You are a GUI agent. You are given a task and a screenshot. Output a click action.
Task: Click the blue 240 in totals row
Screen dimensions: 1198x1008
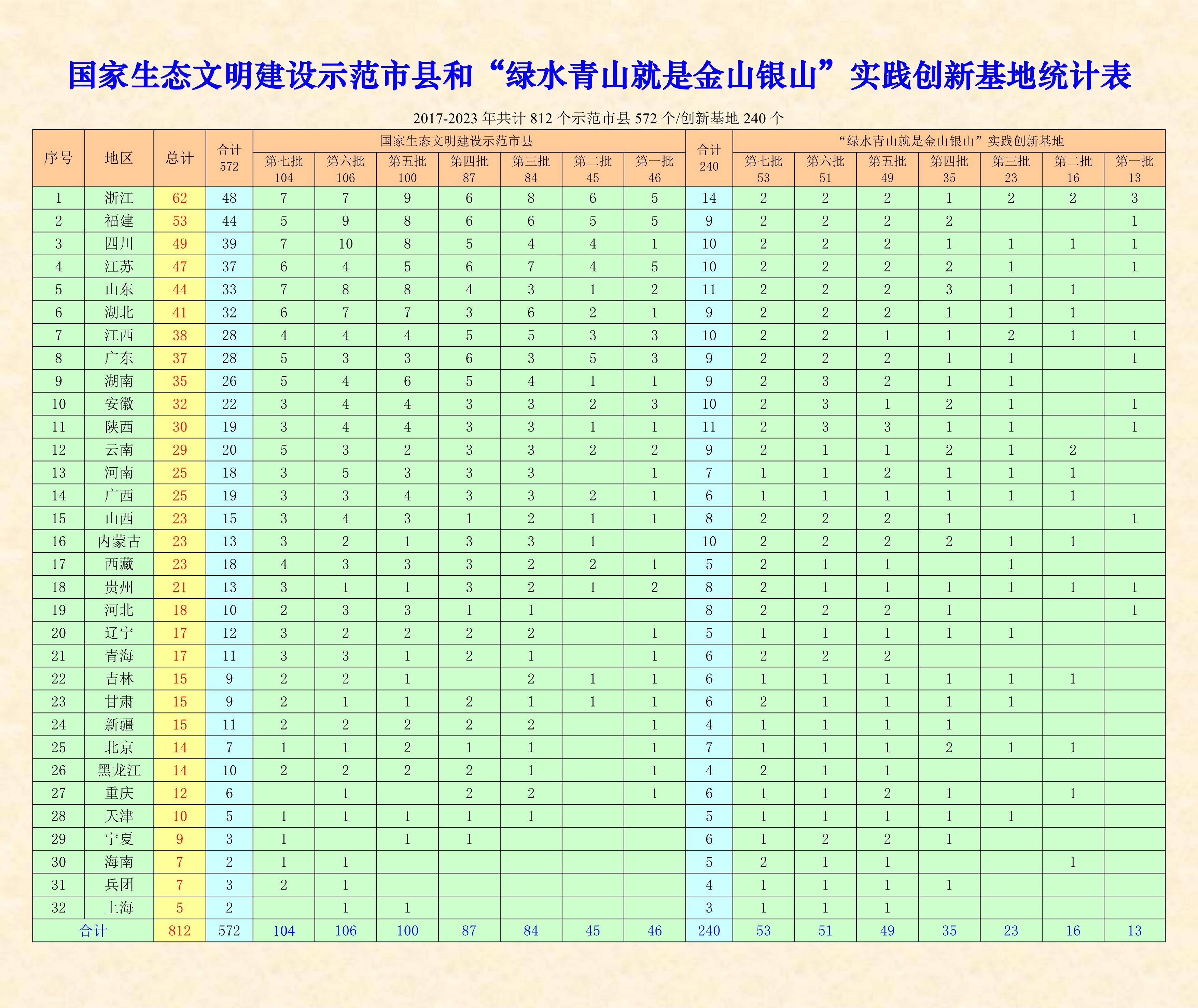tap(709, 931)
